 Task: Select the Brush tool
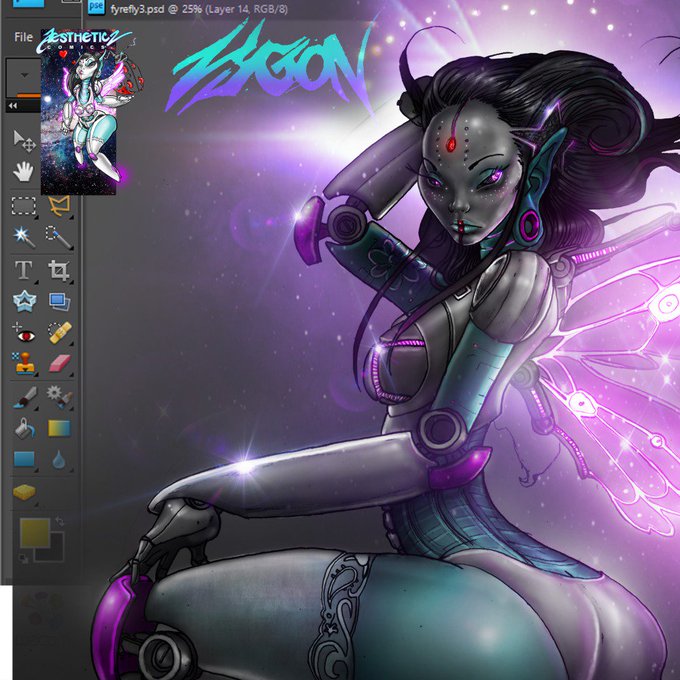pos(25,398)
